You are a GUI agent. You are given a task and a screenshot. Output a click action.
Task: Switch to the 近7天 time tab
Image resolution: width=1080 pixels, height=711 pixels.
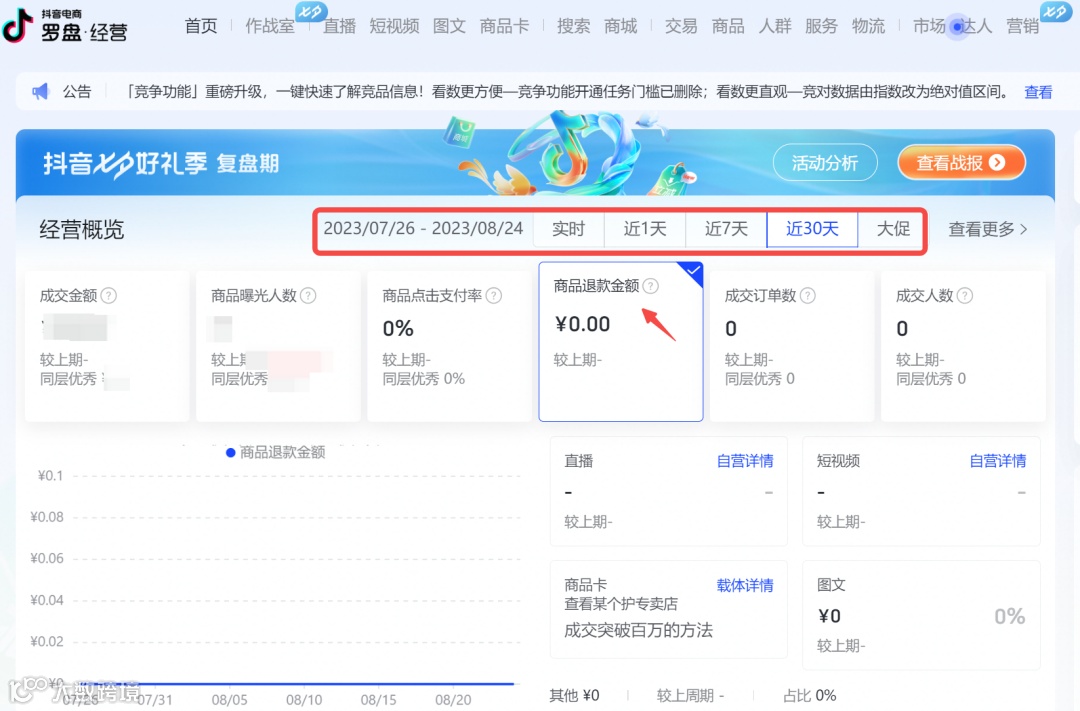click(x=727, y=229)
